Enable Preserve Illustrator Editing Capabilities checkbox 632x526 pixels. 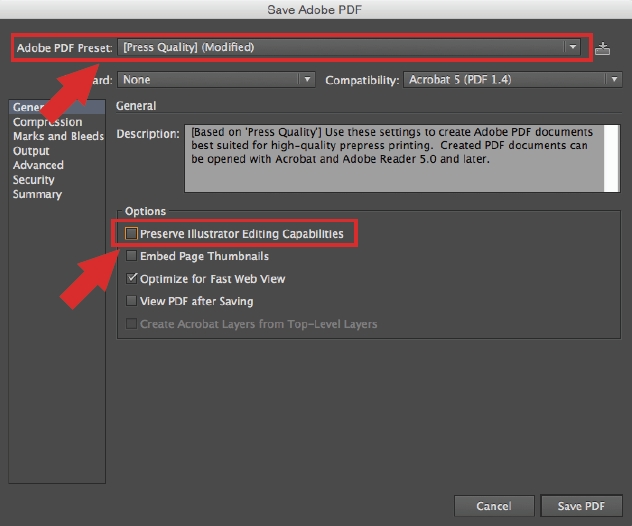132,234
